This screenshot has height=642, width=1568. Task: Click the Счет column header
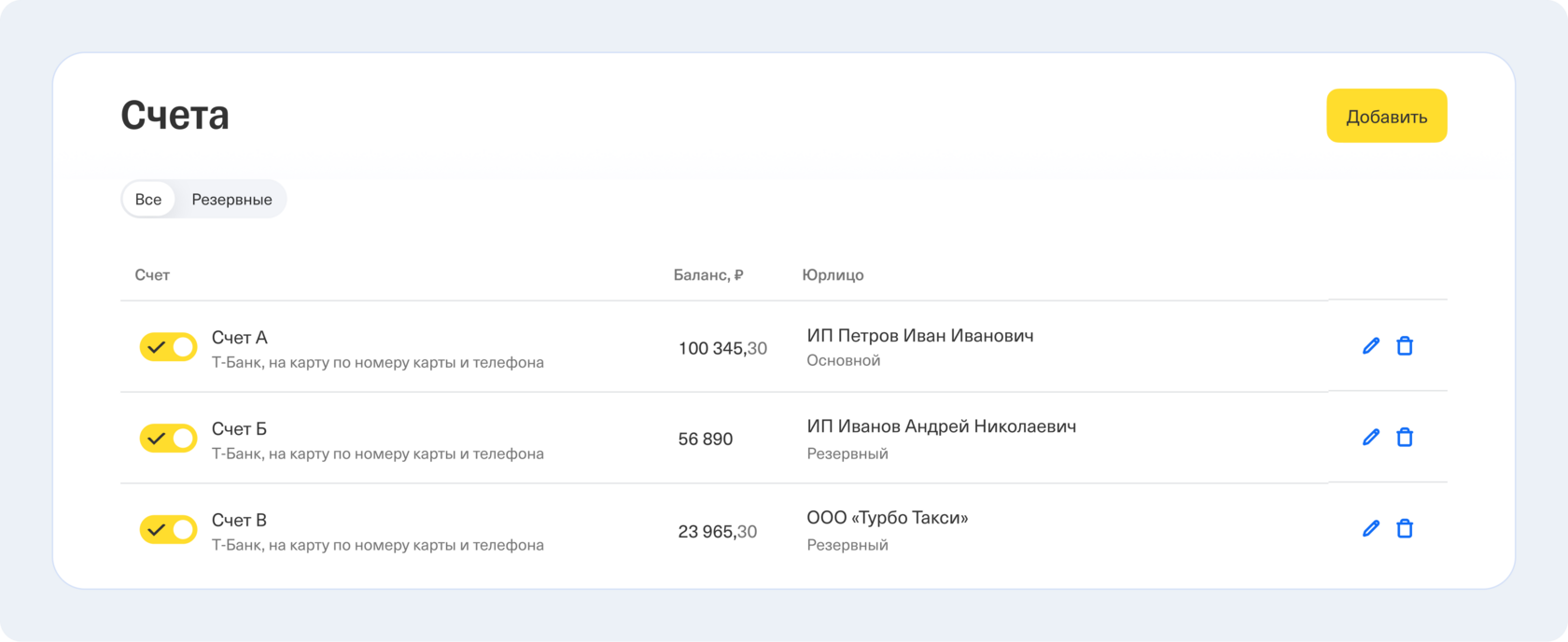click(152, 275)
